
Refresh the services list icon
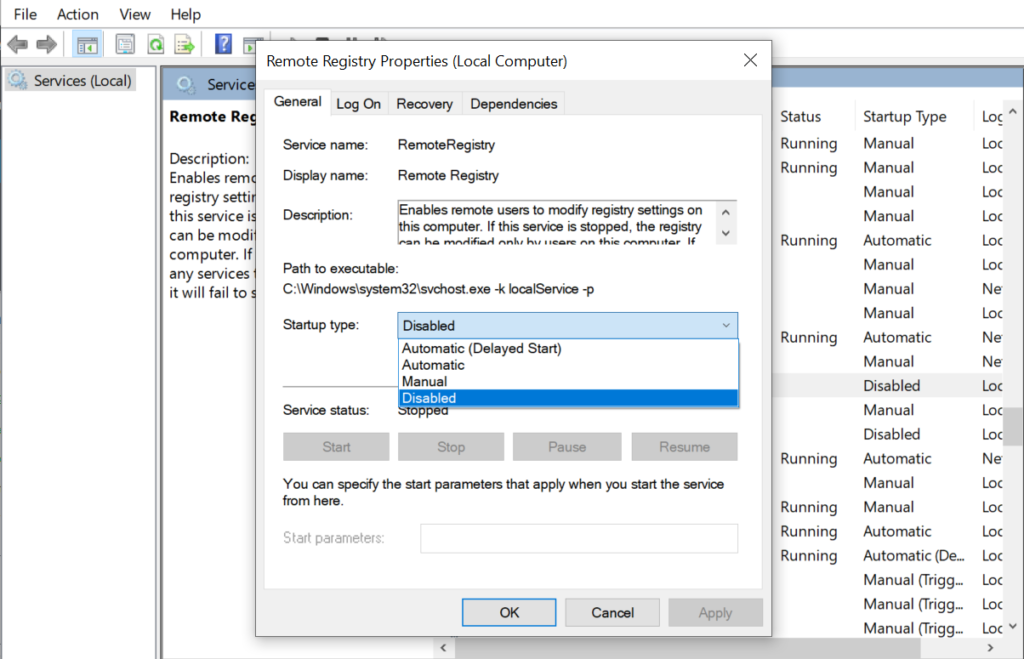point(155,43)
